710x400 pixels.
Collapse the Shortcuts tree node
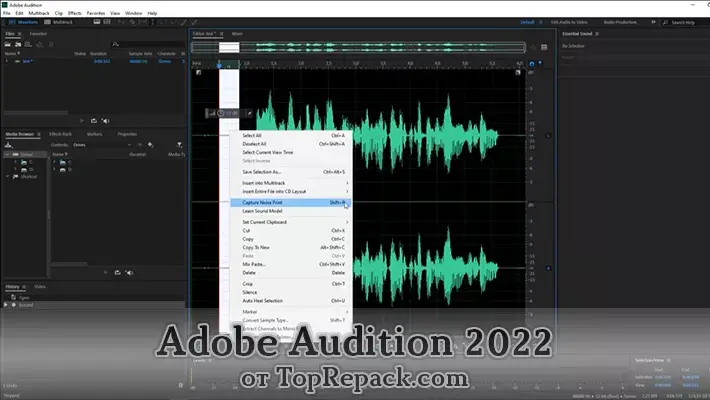[8, 177]
